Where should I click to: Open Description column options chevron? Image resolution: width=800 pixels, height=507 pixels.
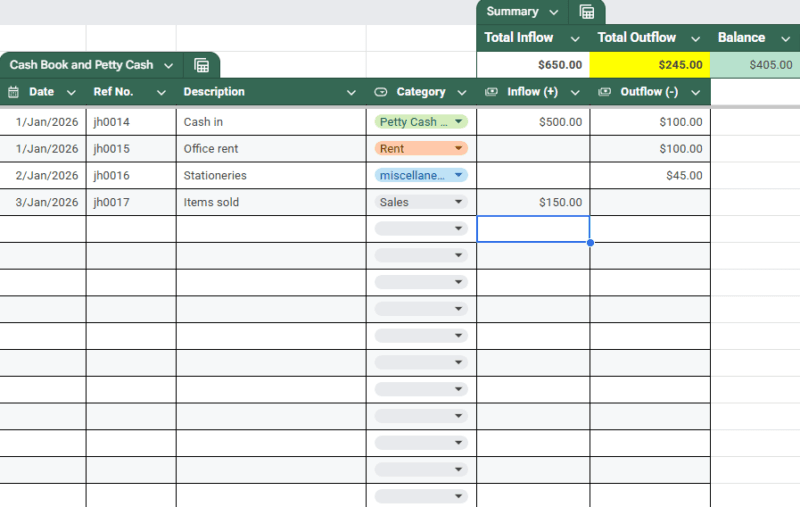(x=351, y=92)
